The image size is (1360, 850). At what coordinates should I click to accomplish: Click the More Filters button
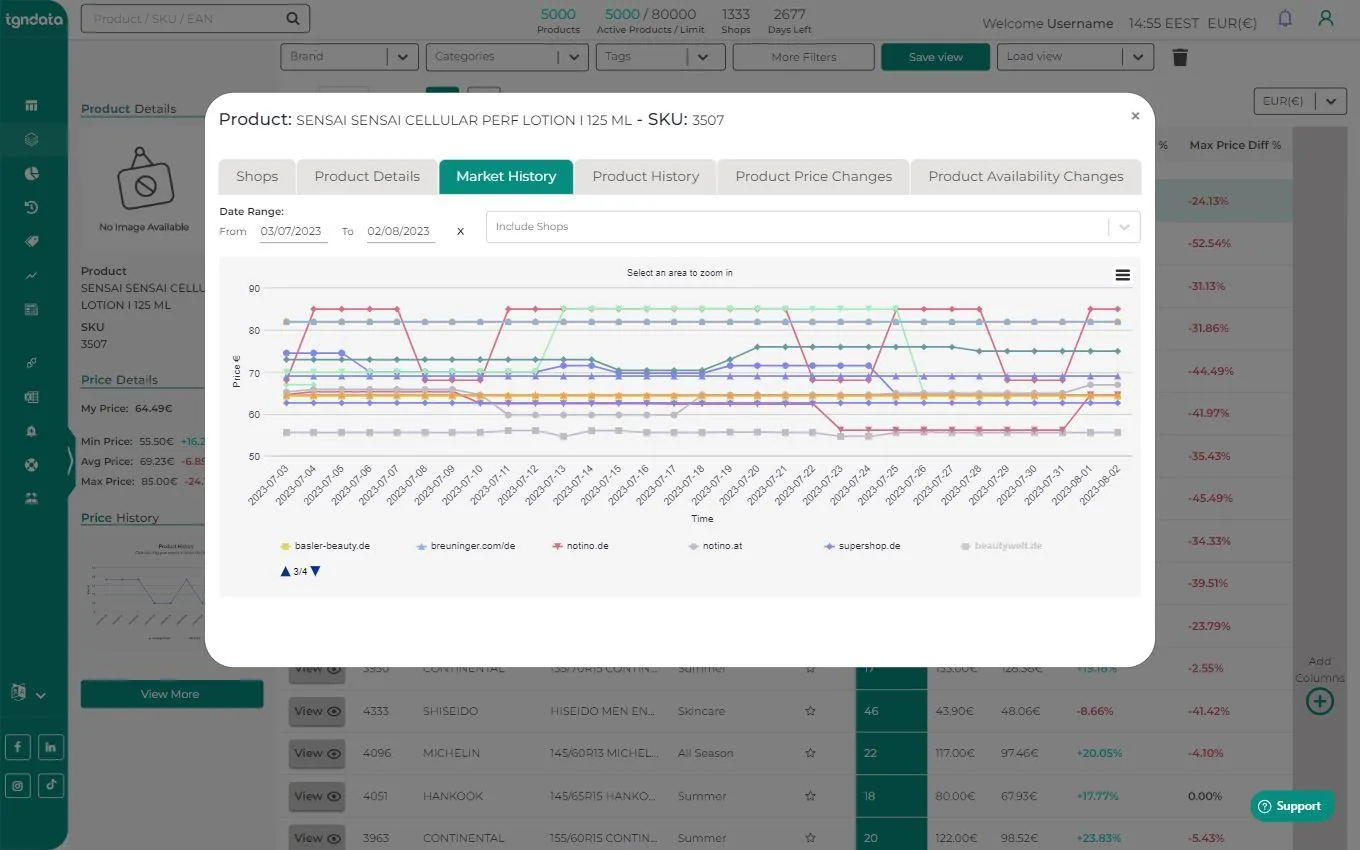point(804,57)
